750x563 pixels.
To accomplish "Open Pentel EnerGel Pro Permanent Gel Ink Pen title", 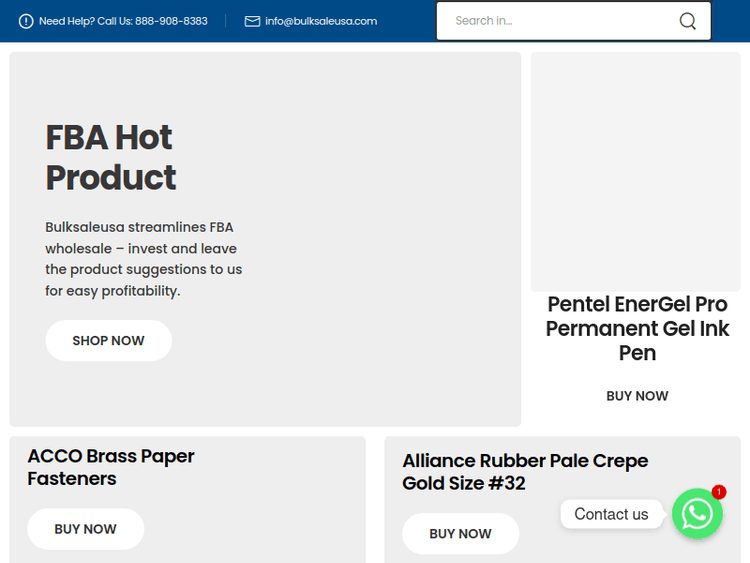I will click(637, 328).
